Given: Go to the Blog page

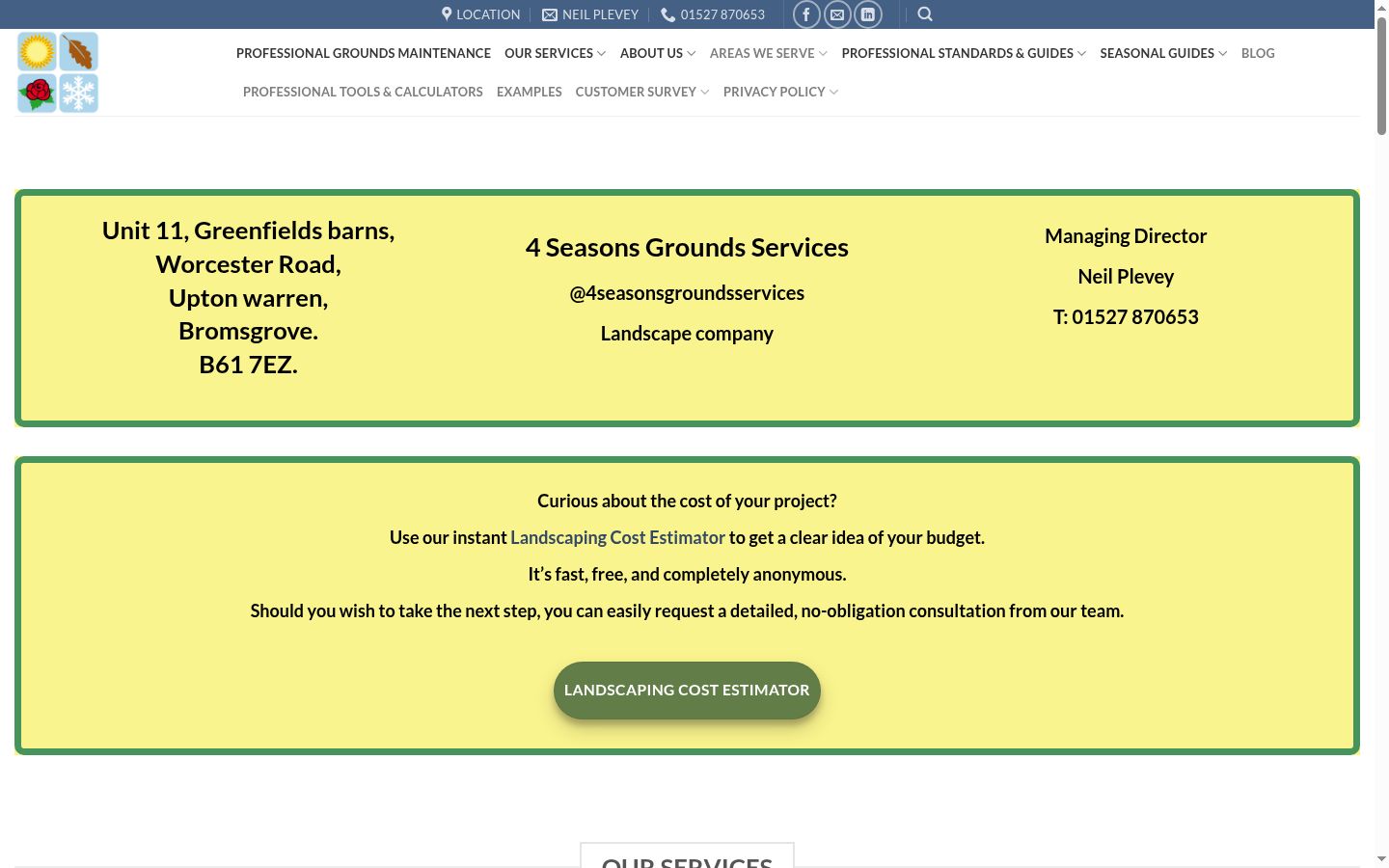Looking at the screenshot, I should [x=1258, y=53].
